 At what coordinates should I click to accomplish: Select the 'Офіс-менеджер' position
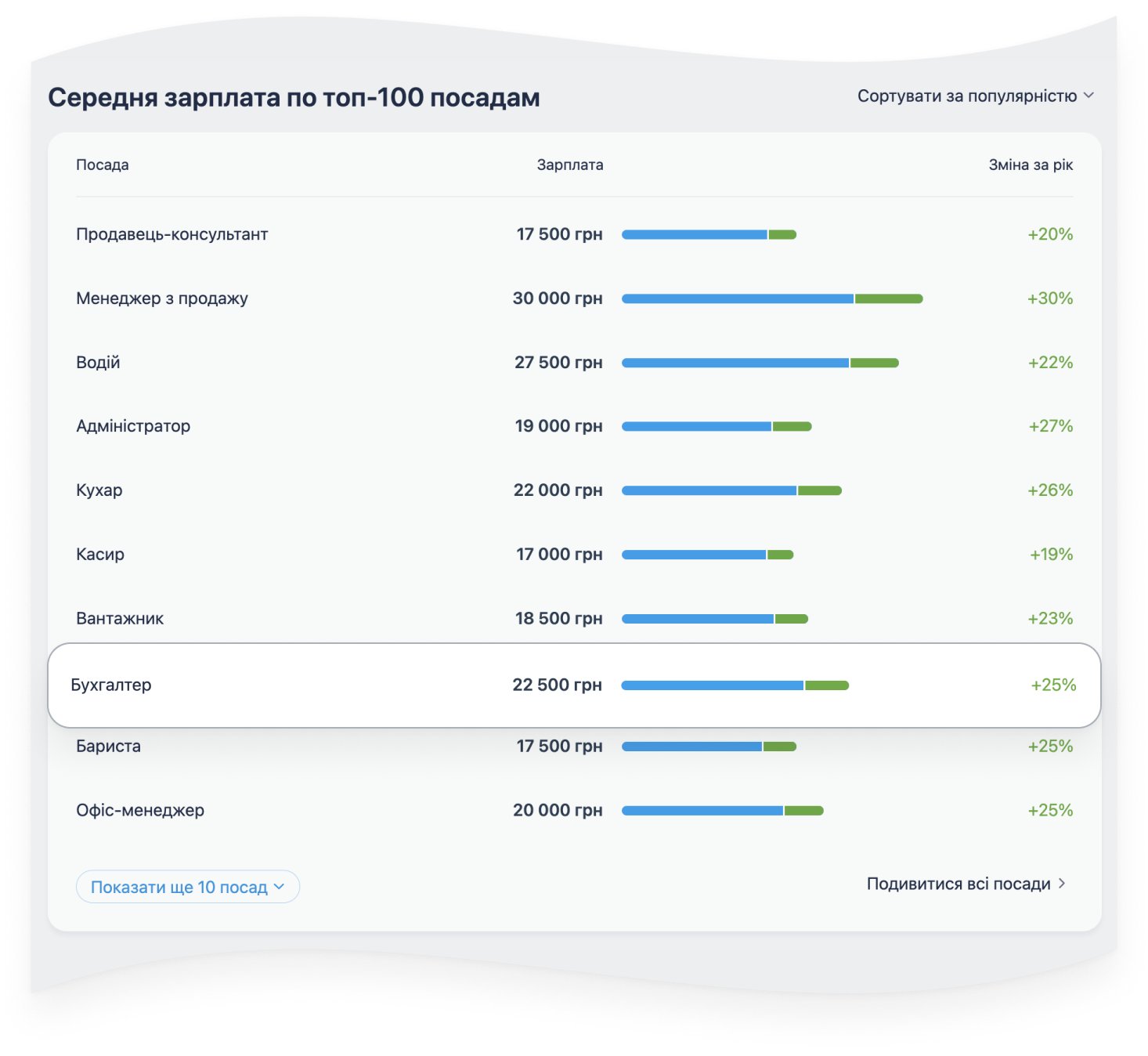tap(140, 811)
